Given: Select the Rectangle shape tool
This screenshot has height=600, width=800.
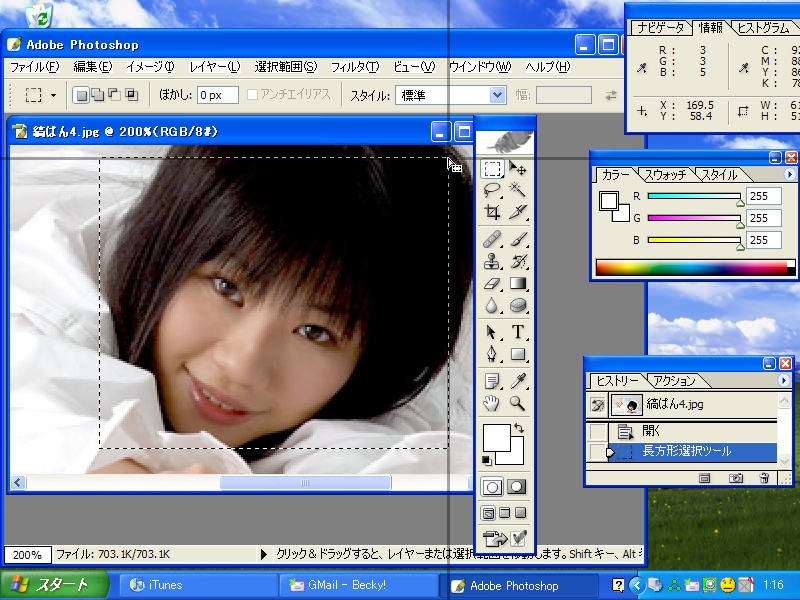Looking at the screenshot, I should click(x=518, y=354).
